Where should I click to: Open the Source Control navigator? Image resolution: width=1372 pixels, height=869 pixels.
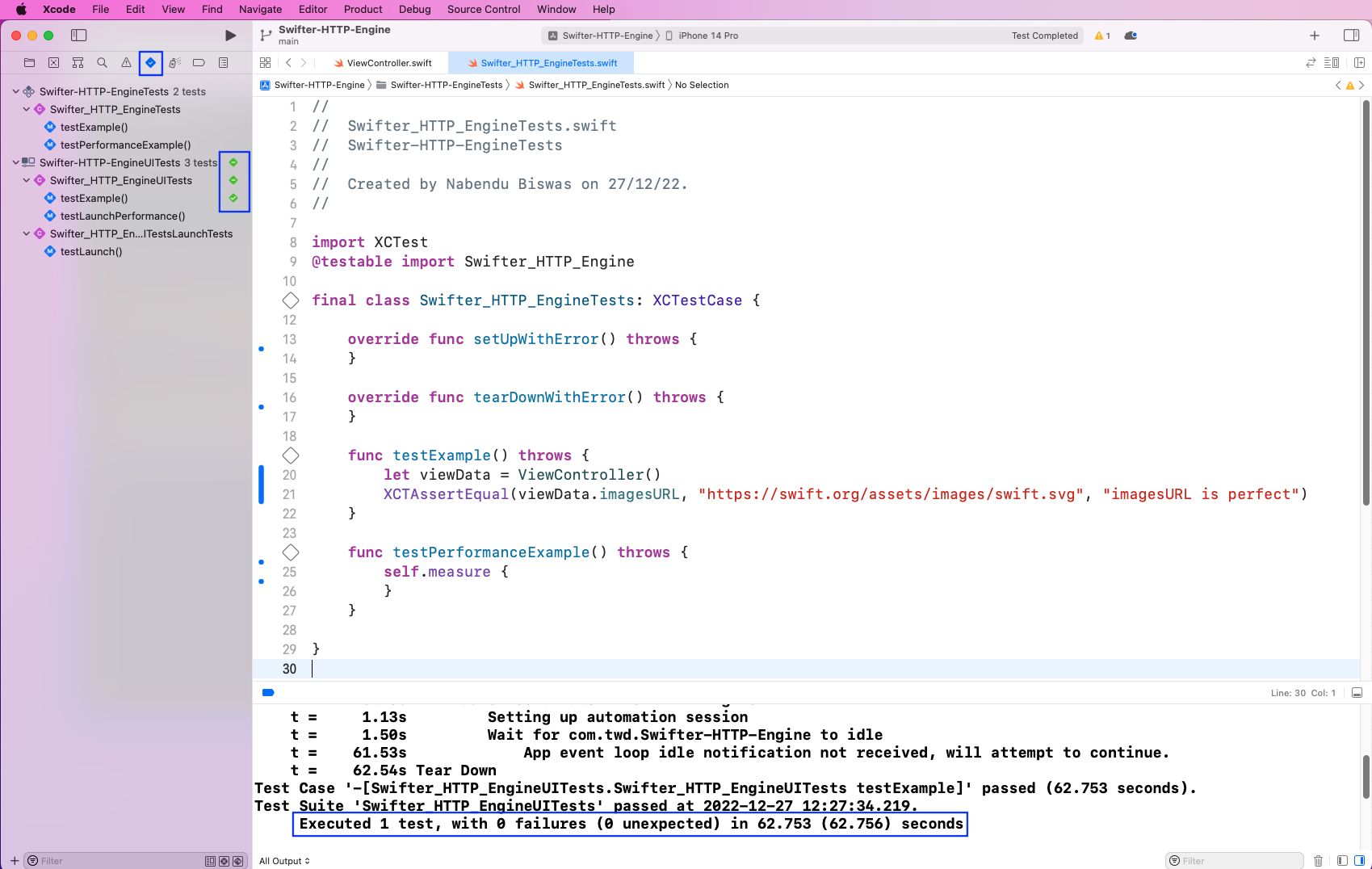53,62
